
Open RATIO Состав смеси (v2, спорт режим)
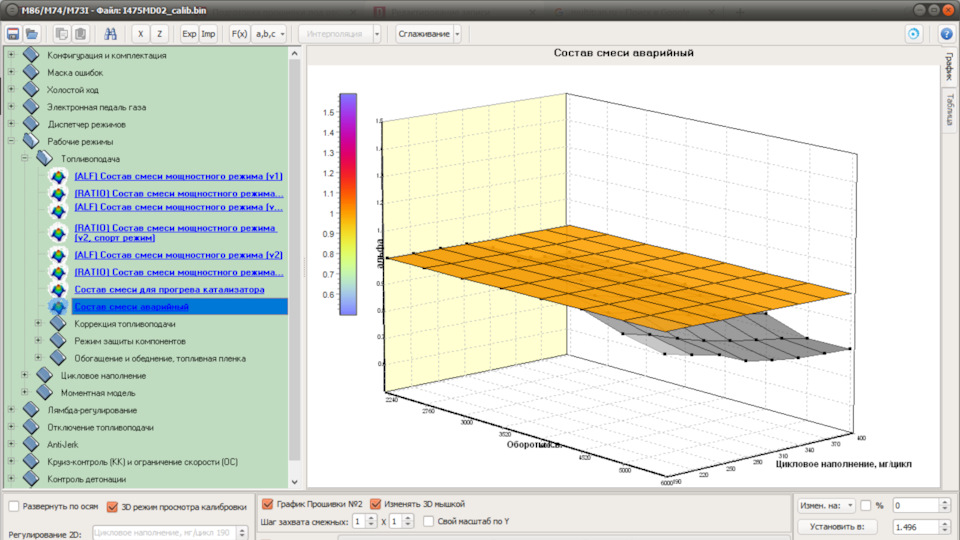coord(176,233)
